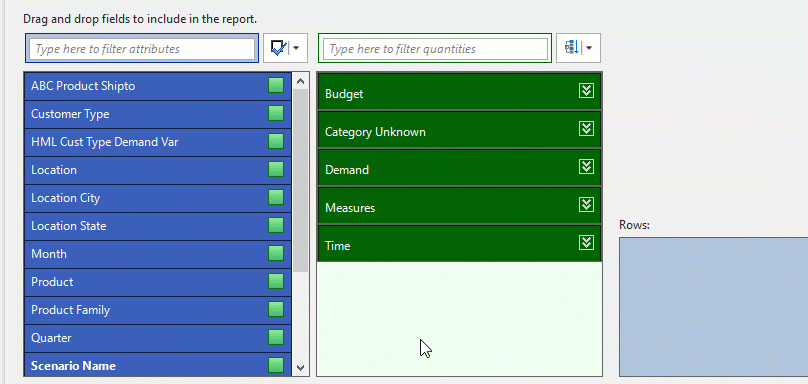This screenshot has height=384, width=808.
Task: Click the Measures group label
Action: click(x=350, y=208)
